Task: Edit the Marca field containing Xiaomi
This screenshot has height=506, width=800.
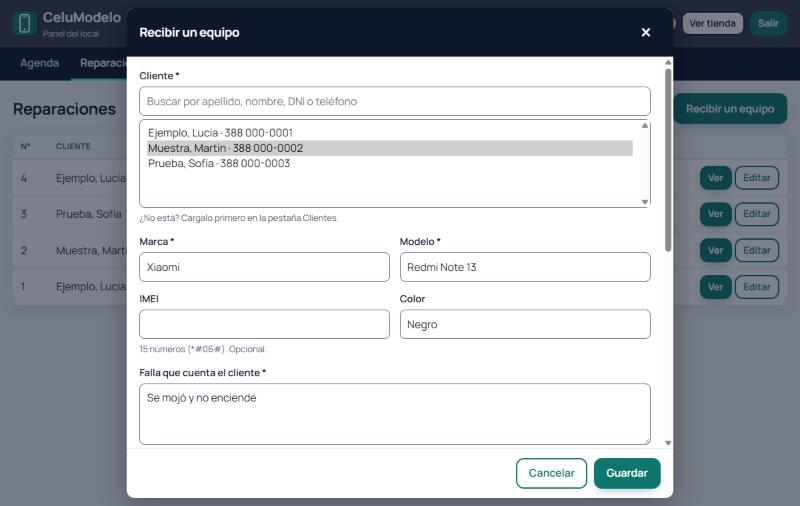Action: pos(264,267)
